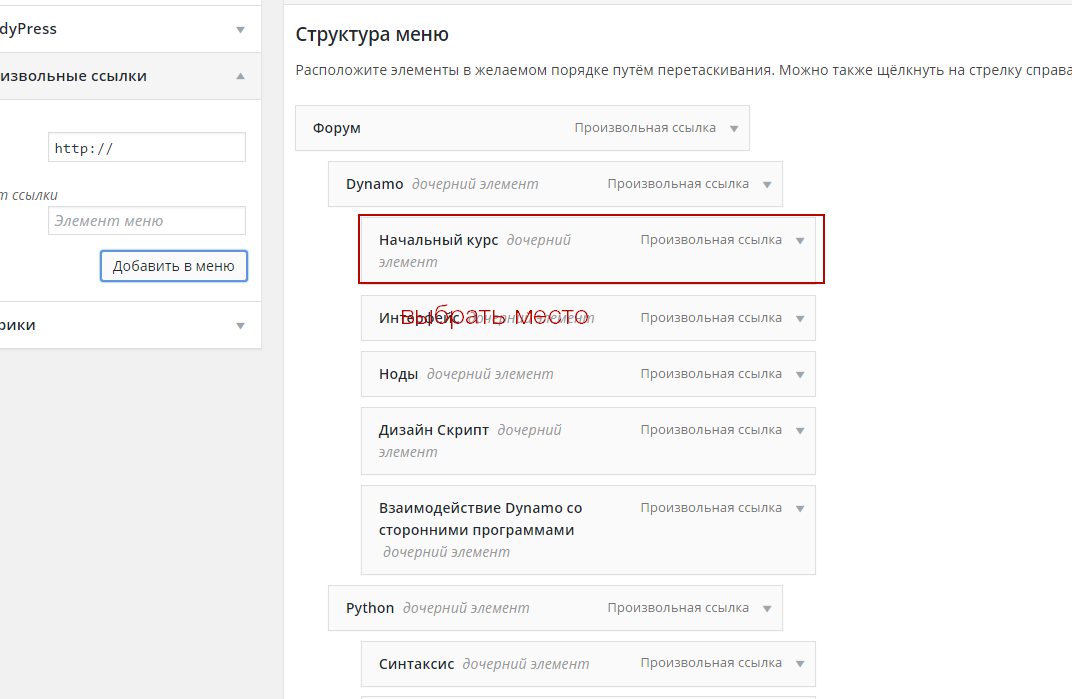
Task: Click Произвольная ссылка label in the Python row
Action: [678, 608]
